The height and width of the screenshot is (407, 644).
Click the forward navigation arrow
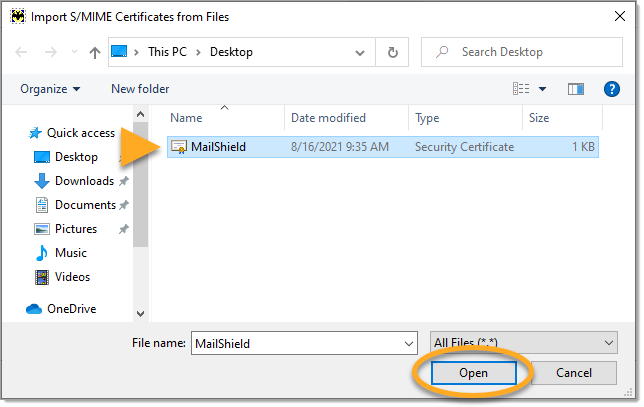pos(50,52)
